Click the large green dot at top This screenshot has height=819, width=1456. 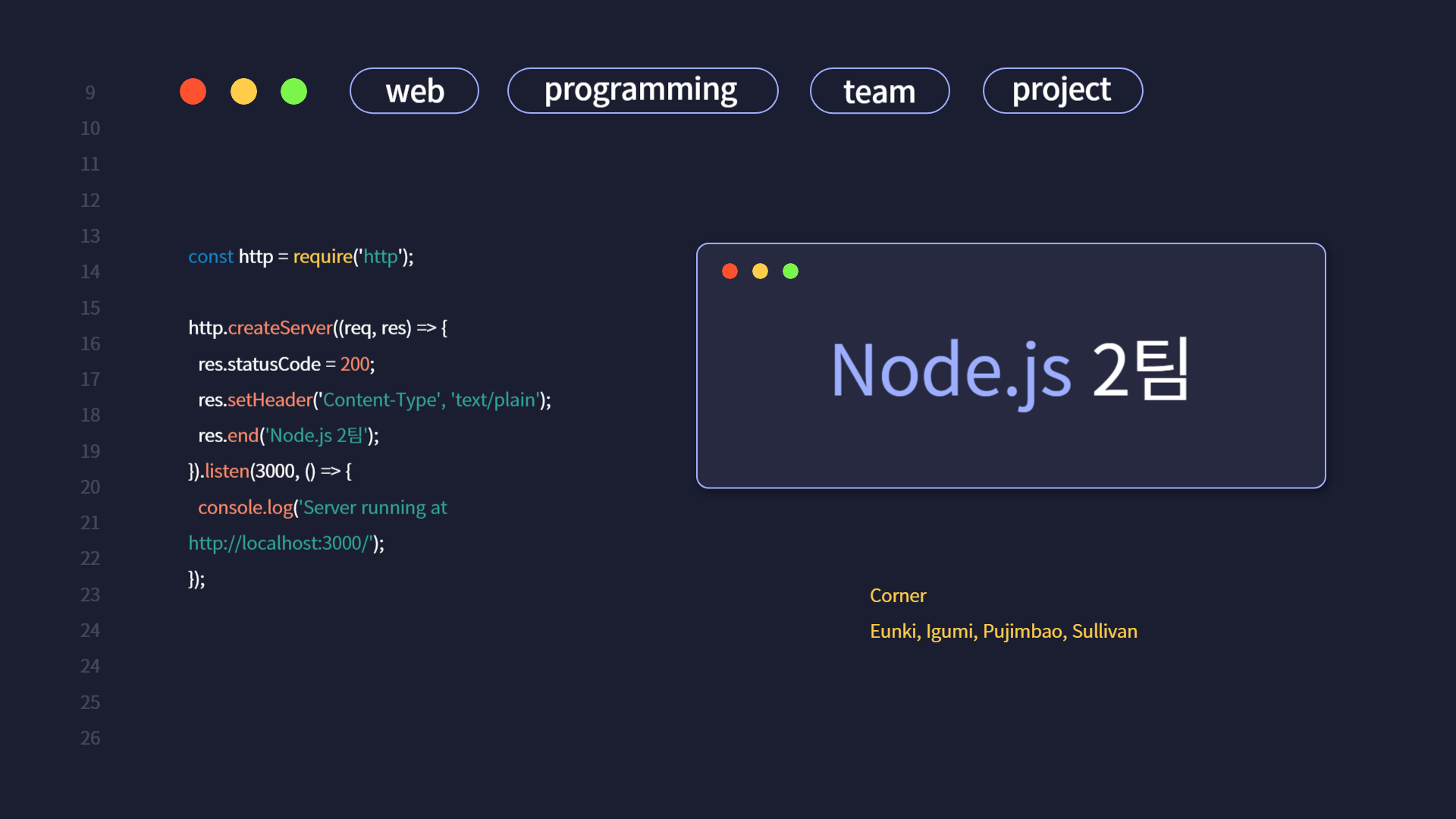pyautogui.click(x=294, y=91)
